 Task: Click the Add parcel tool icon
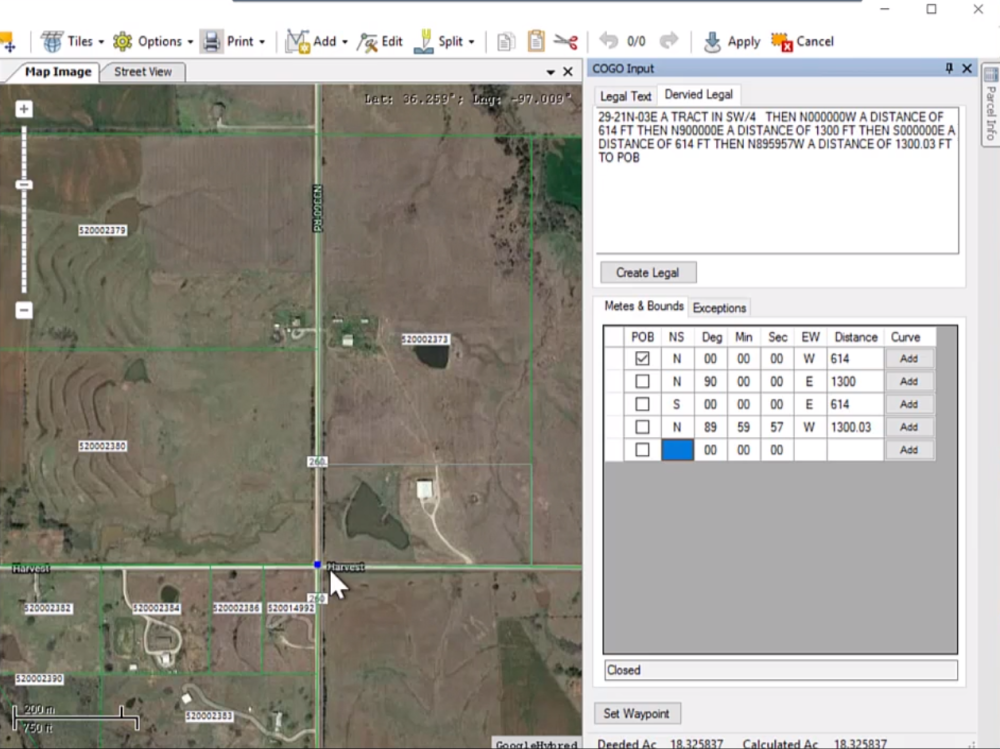point(297,41)
